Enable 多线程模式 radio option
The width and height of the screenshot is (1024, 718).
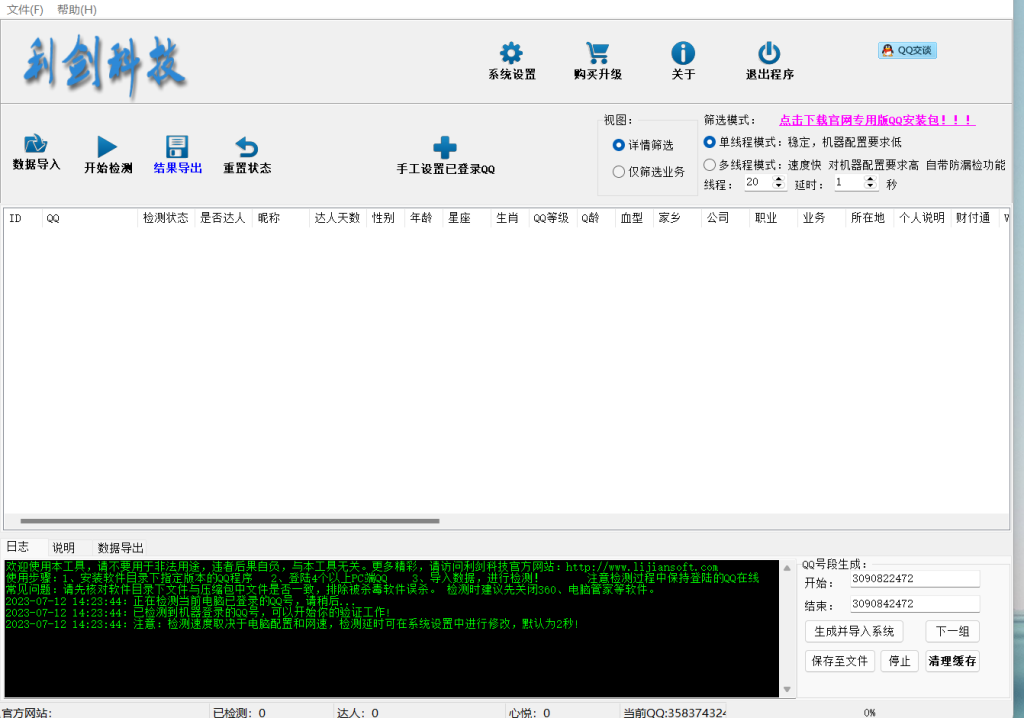710,165
